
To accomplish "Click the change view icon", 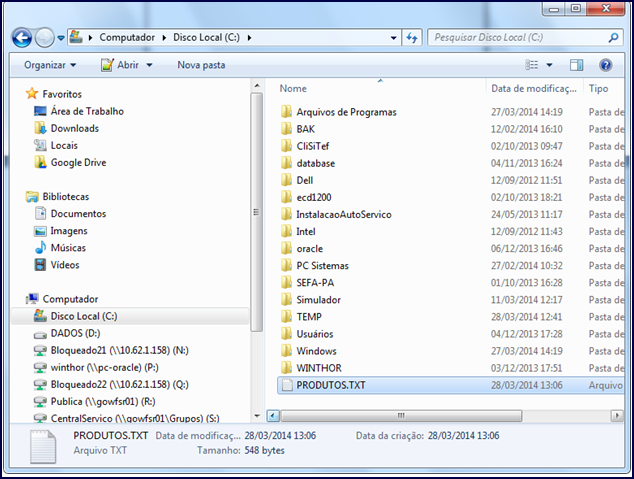I will 531,65.
